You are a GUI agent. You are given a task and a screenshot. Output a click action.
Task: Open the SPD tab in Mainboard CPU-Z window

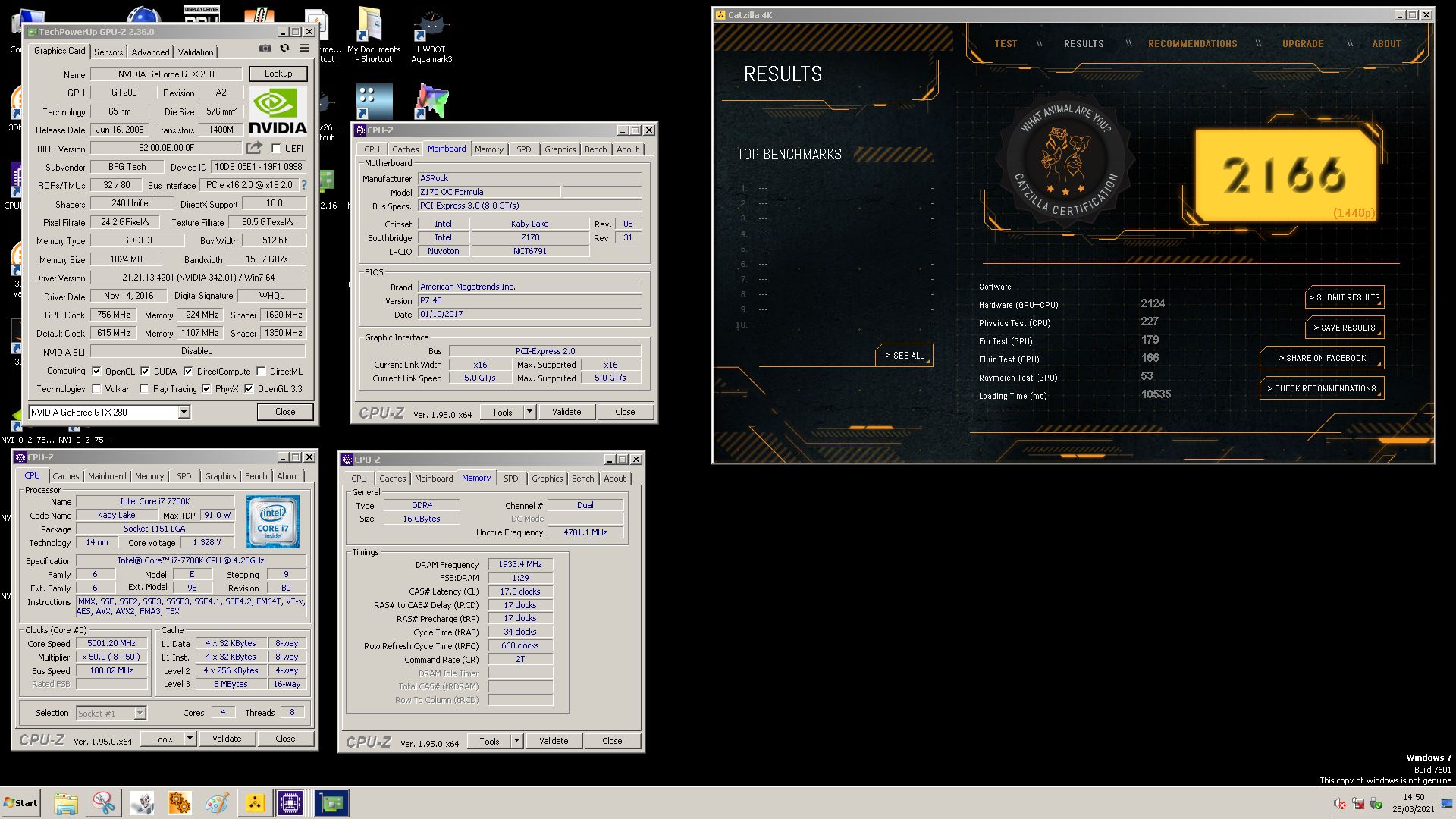(524, 149)
